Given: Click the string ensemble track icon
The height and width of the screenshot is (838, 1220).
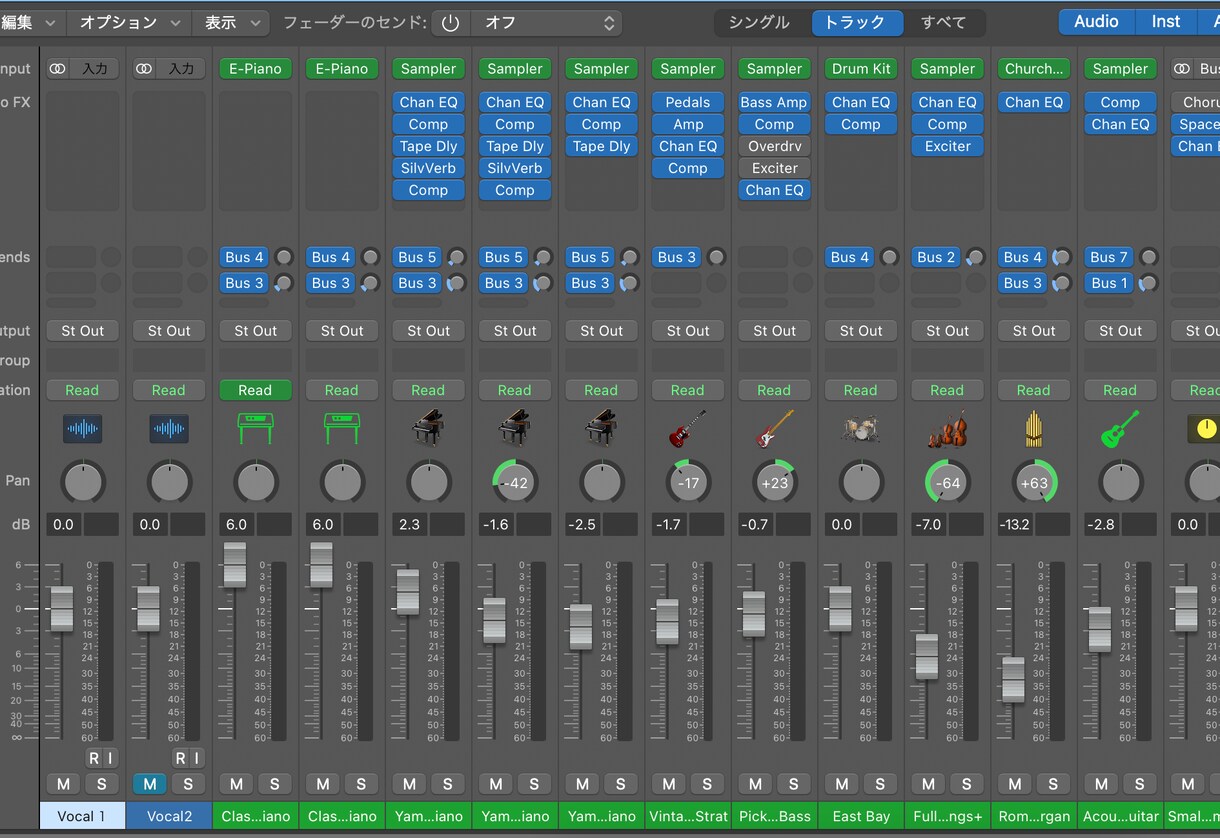Looking at the screenshot, I should 947,429.
